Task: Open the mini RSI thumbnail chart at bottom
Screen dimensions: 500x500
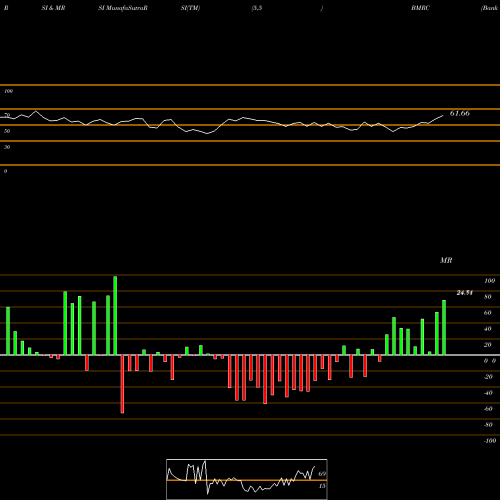Action: click(x=247, y=479)
